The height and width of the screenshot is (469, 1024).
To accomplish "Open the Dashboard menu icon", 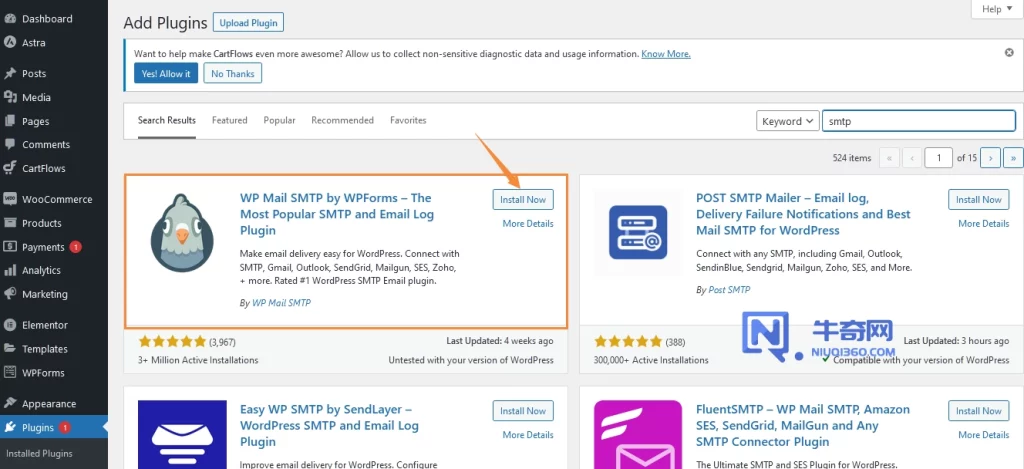I will click(10, 19).
